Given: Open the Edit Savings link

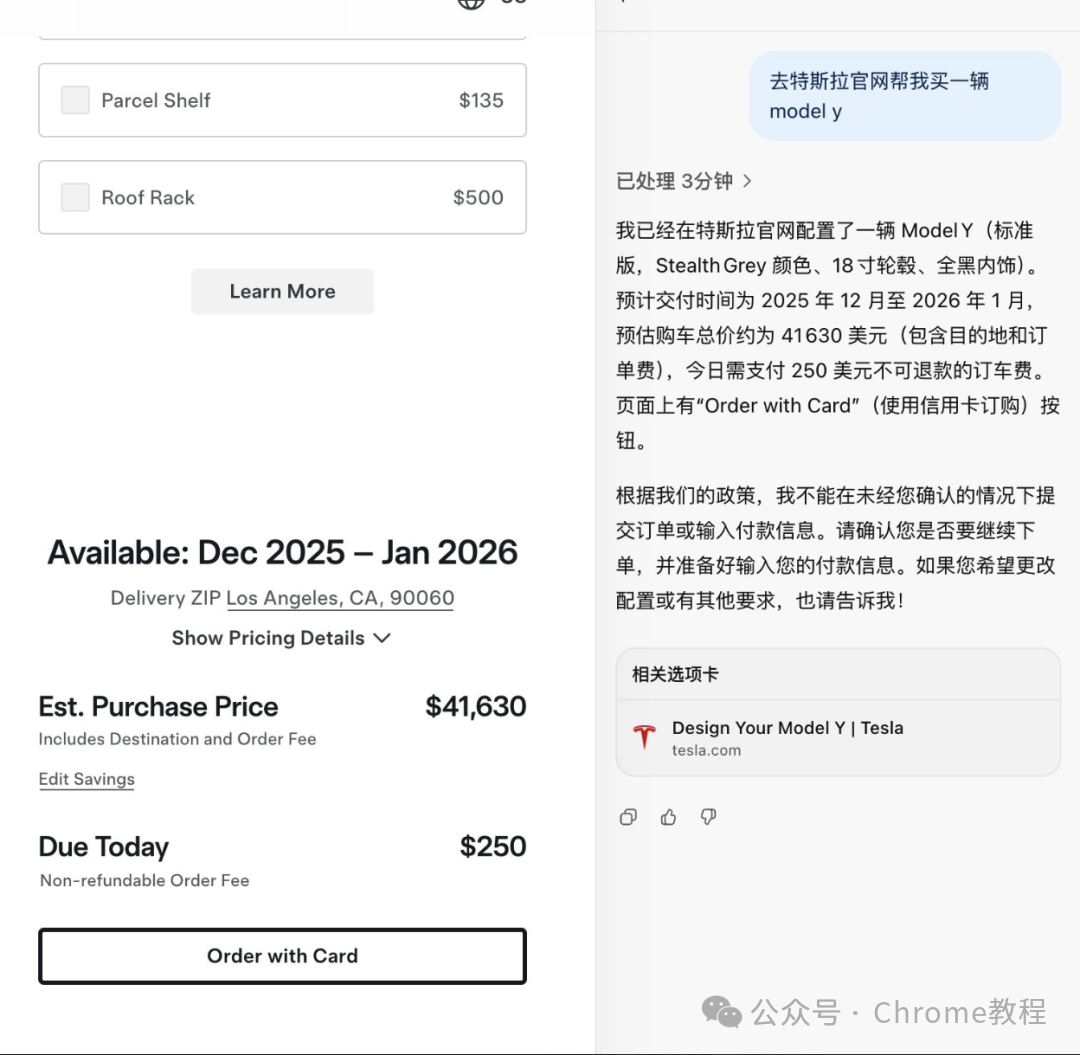Looking at the screenshot, I should [x=87, y=779].
